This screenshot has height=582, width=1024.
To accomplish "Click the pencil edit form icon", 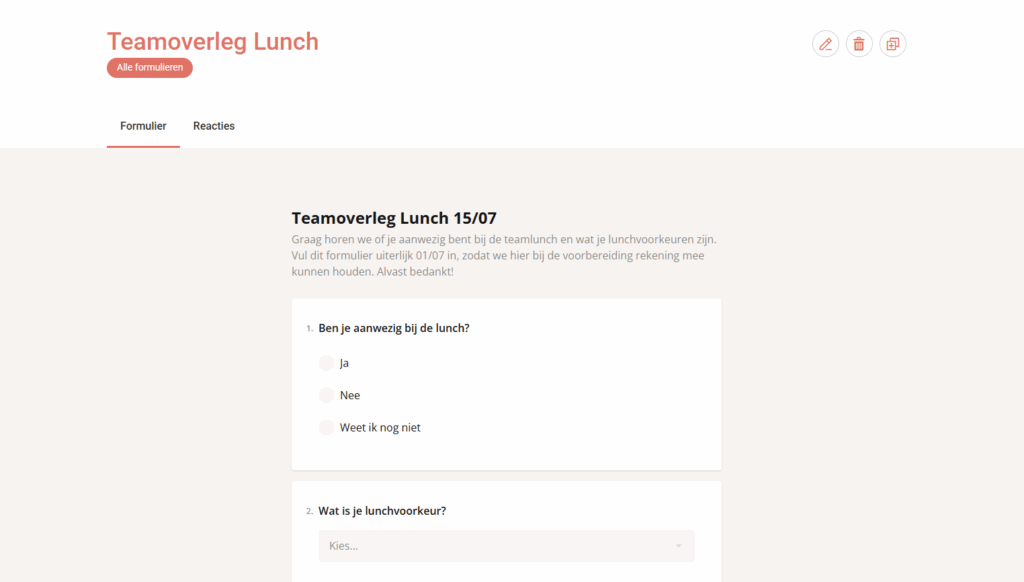I will click(x=825, y=44).
